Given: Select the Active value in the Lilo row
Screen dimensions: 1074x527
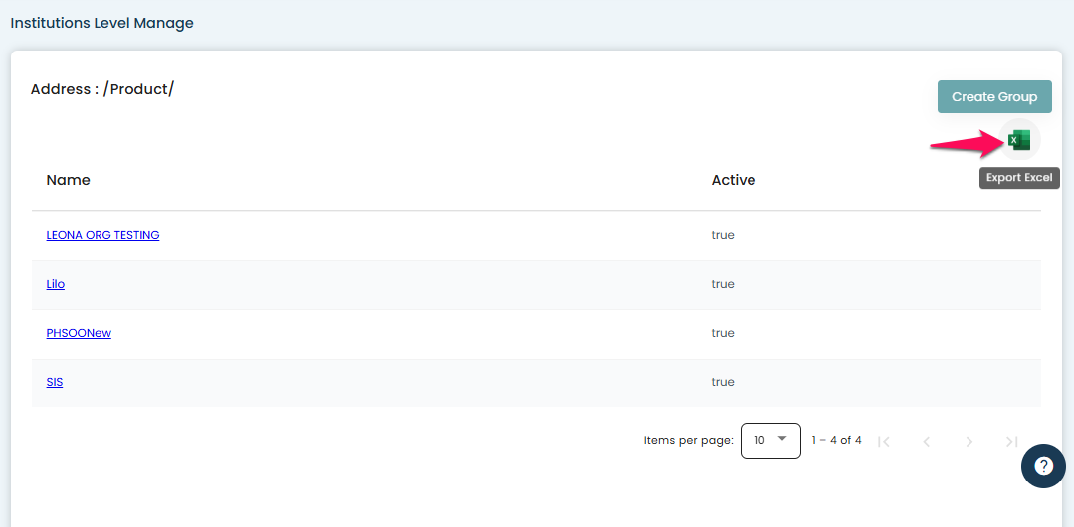Looking at the screenshot, I should point(723,284).
